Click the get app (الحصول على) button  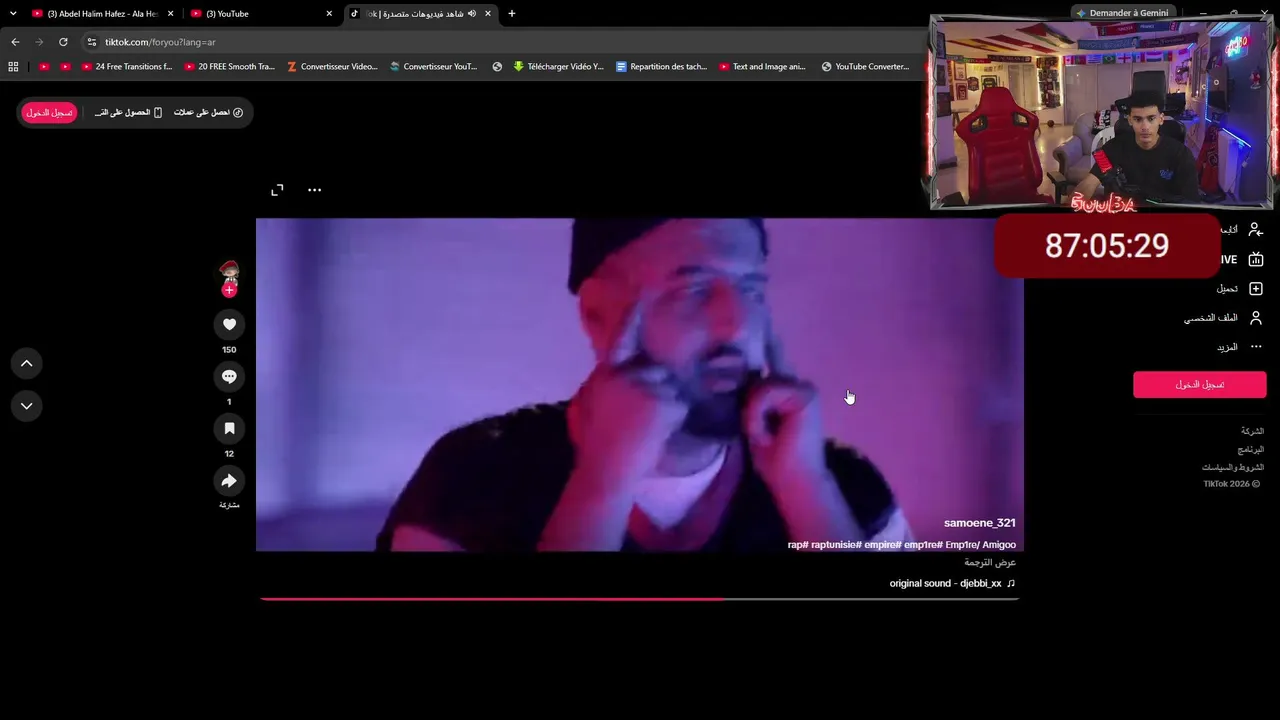[128, 113]
